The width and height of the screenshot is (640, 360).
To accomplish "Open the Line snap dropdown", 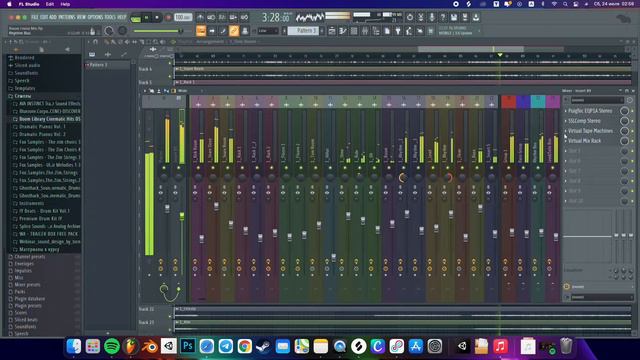I will tap(268, 31).
